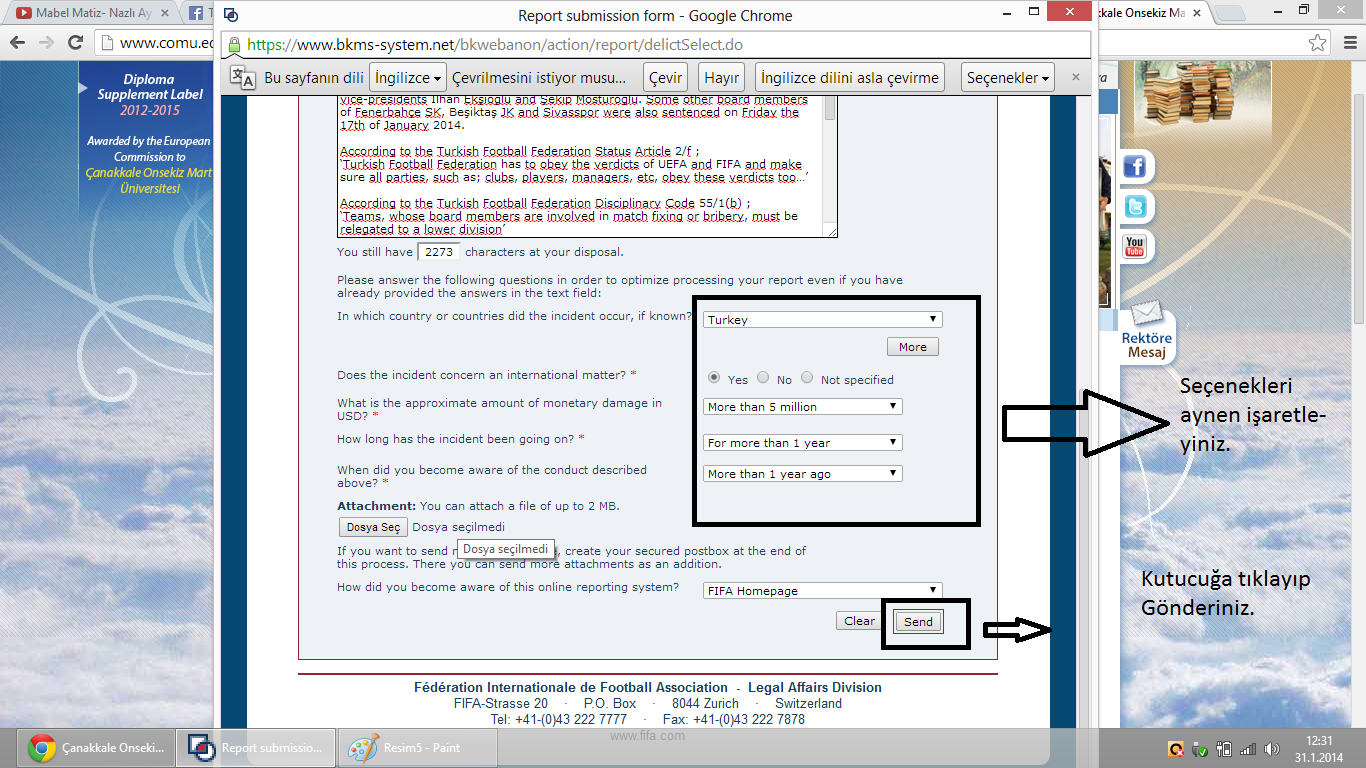The image size is (1366, 768).
Task: Open the Twitter icon link
Action: 1136,207
